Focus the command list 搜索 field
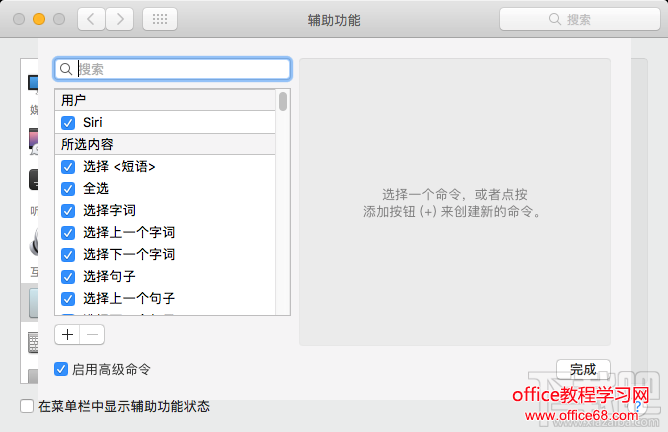668x432 pixels. coord(173,69)
